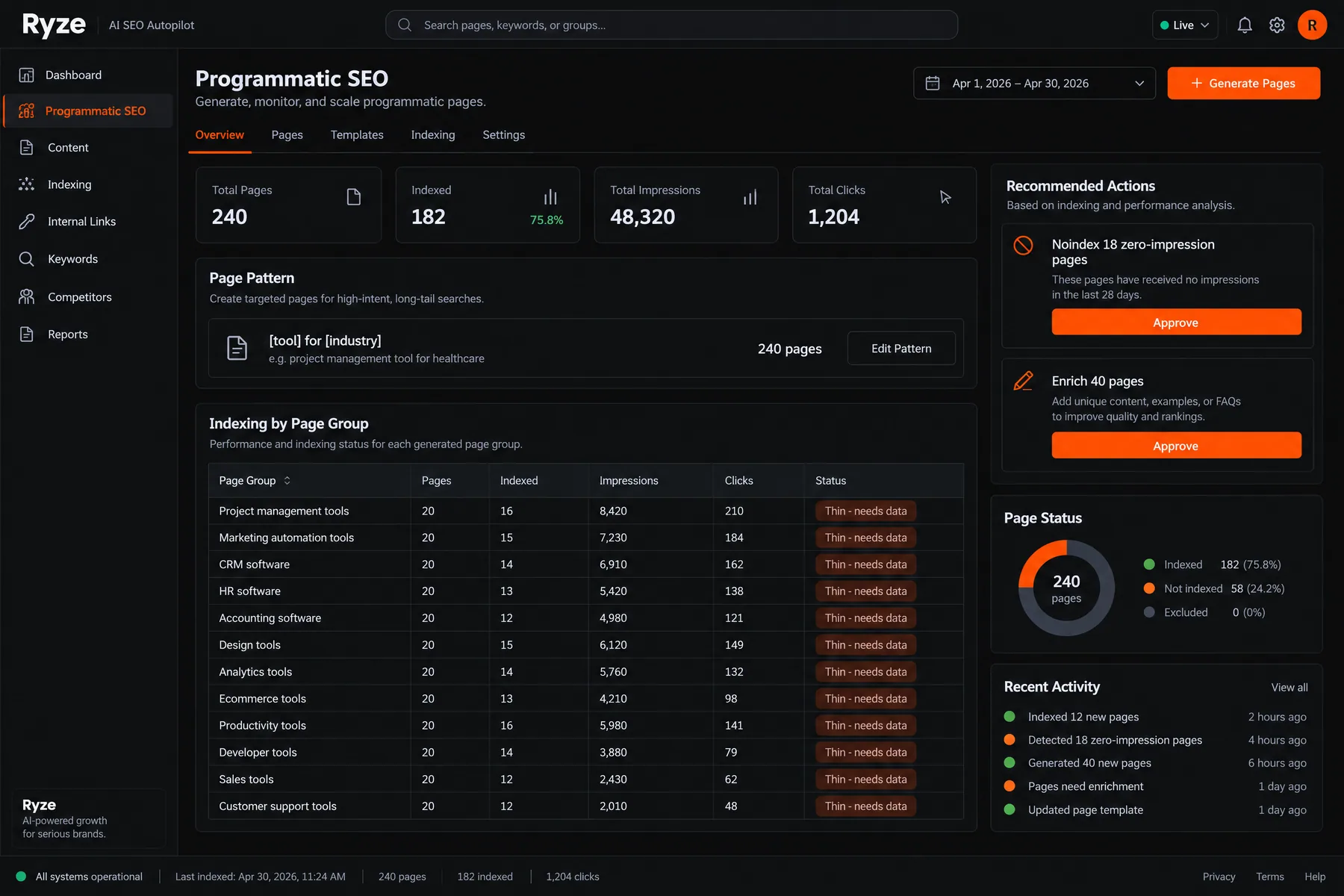The height and width of the screenshot is (896, 1344).
Task: Switch to the Templates tab
Action: coord(357,135)
